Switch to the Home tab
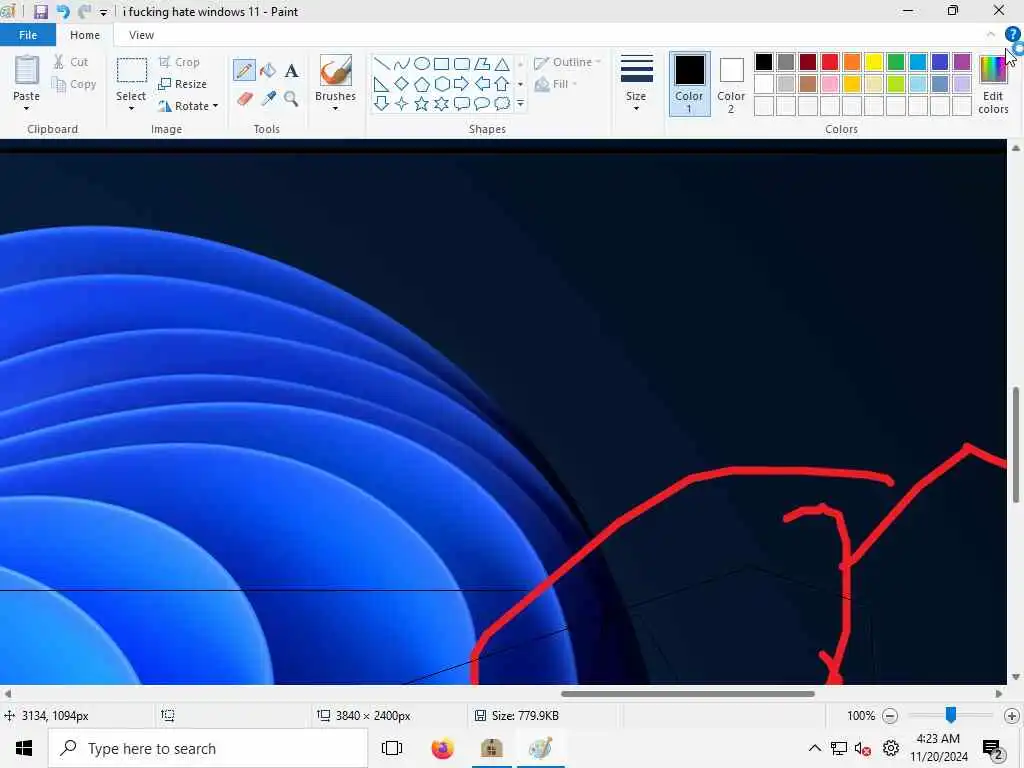This screenshot has height=768, width=1024. [x=85, y=35]
